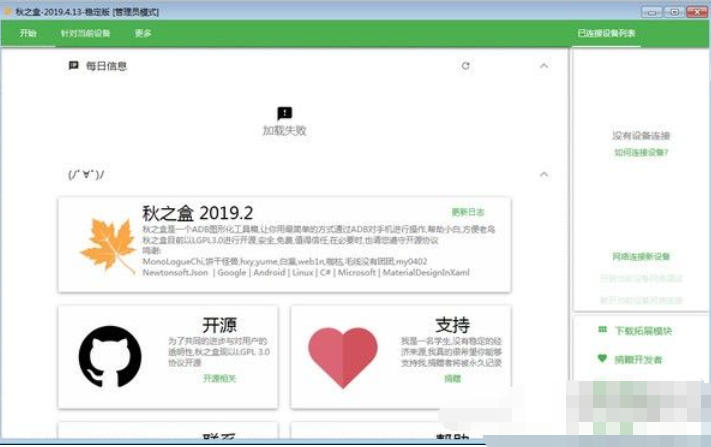Click the red heart icon
This screenshot has height=447, width=711.
(343, 357)
